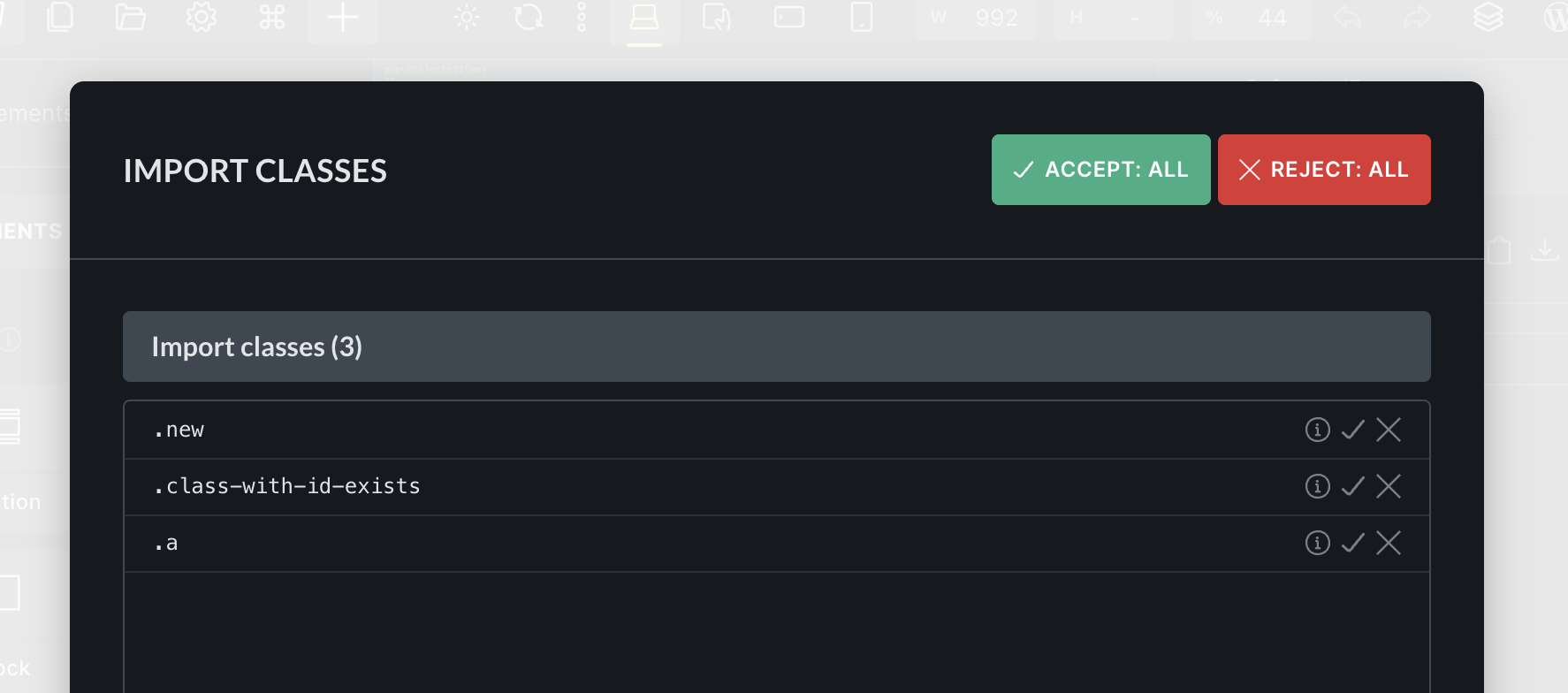
Task: Reject the .a class import
Action: (x=1389, y=543)
